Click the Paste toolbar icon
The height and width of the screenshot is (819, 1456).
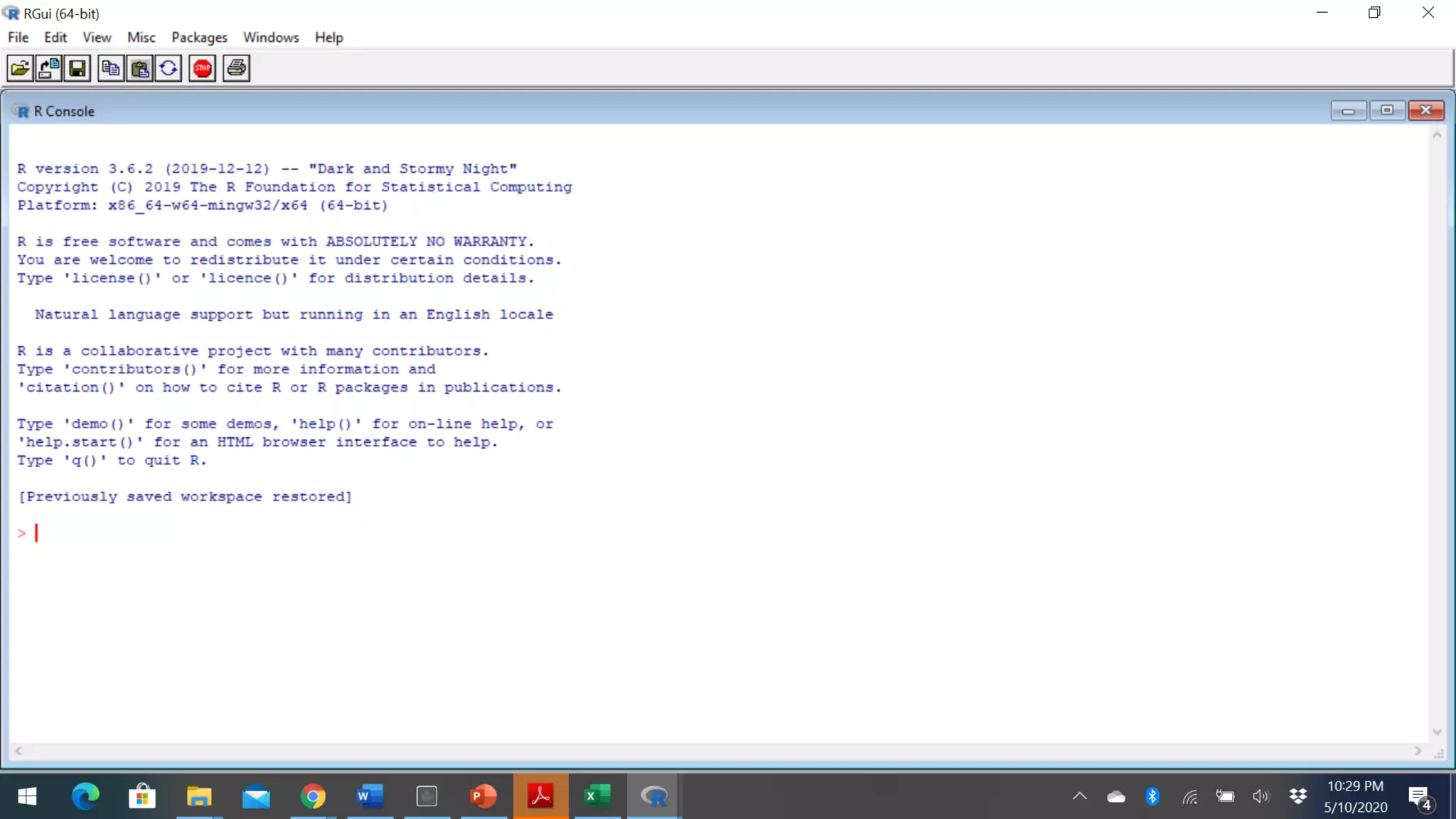tap(139, 68)
